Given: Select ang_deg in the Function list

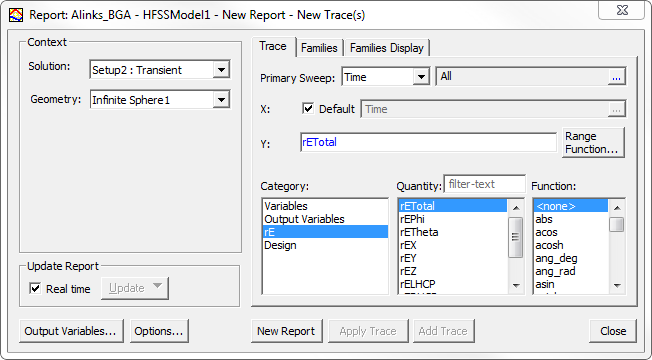Looking at the screenshot, I should [x=571, y=258].
